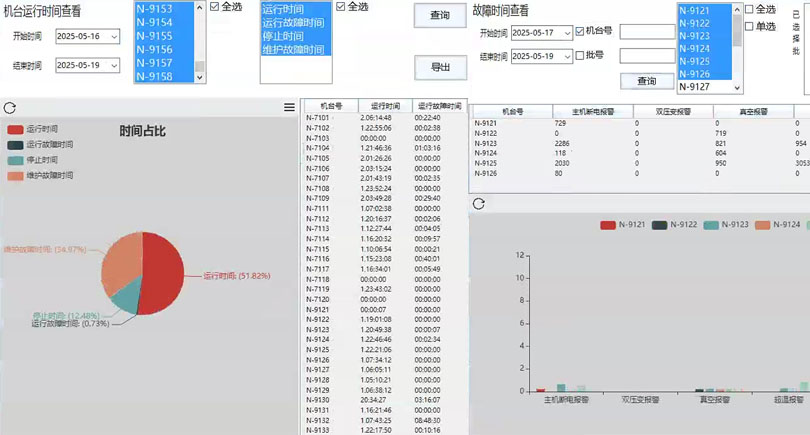Click the refresh icon above the bar chart
The height and width of the screenshot is (435, 810).
pos(478,204)
